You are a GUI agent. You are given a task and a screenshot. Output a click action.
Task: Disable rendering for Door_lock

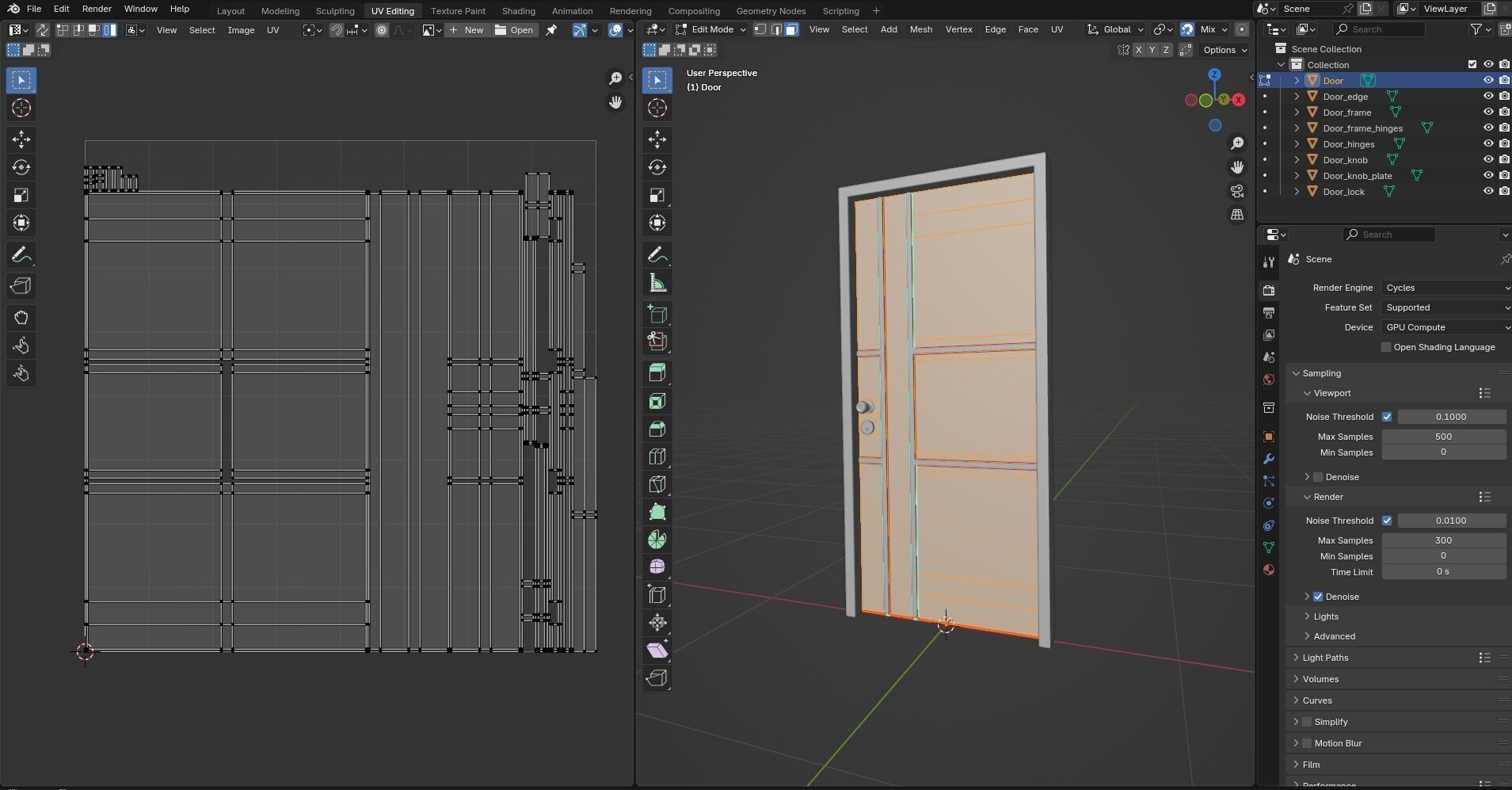[1504, 191]
